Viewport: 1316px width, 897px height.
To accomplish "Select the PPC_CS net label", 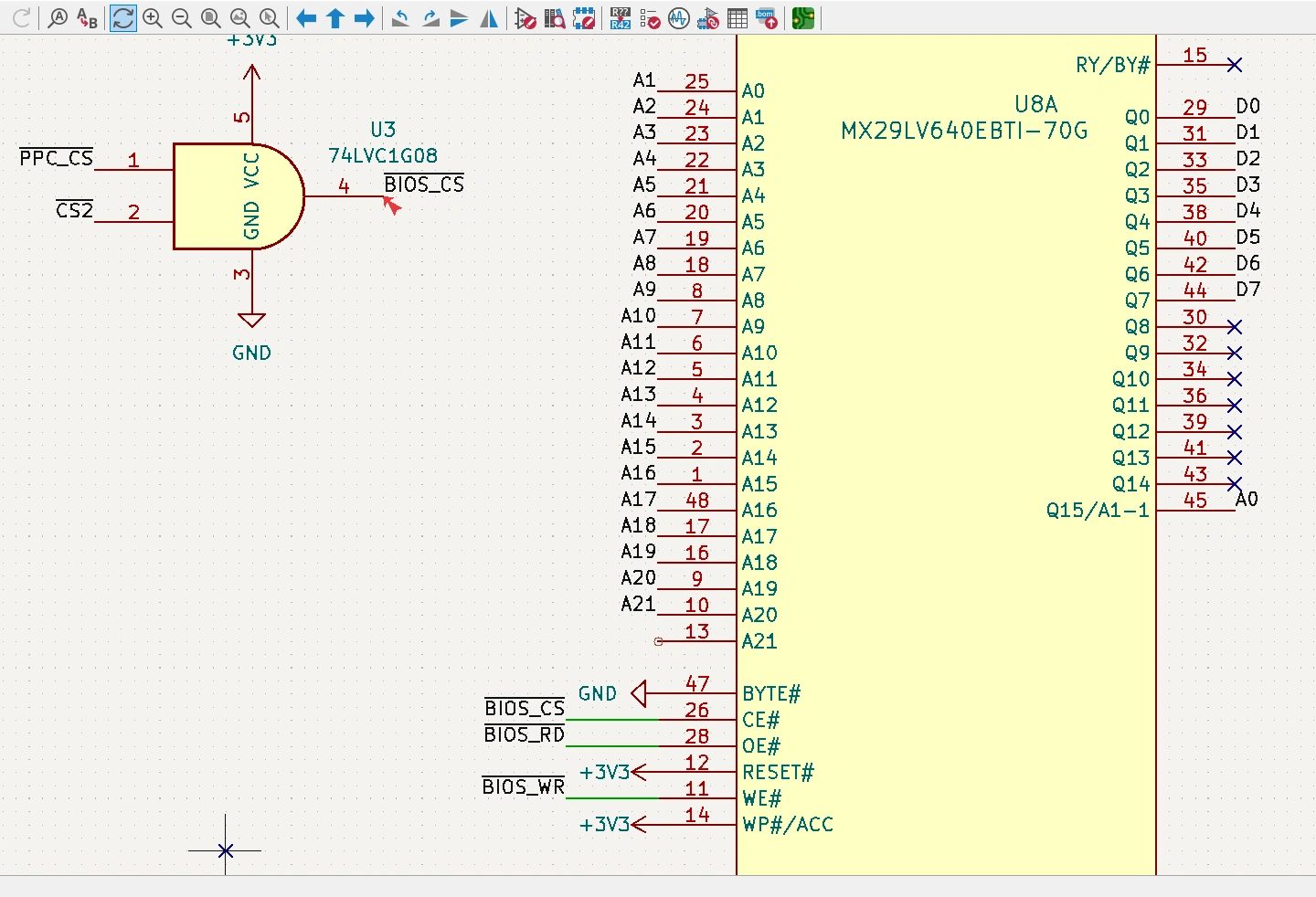I will tap(57, 158).
